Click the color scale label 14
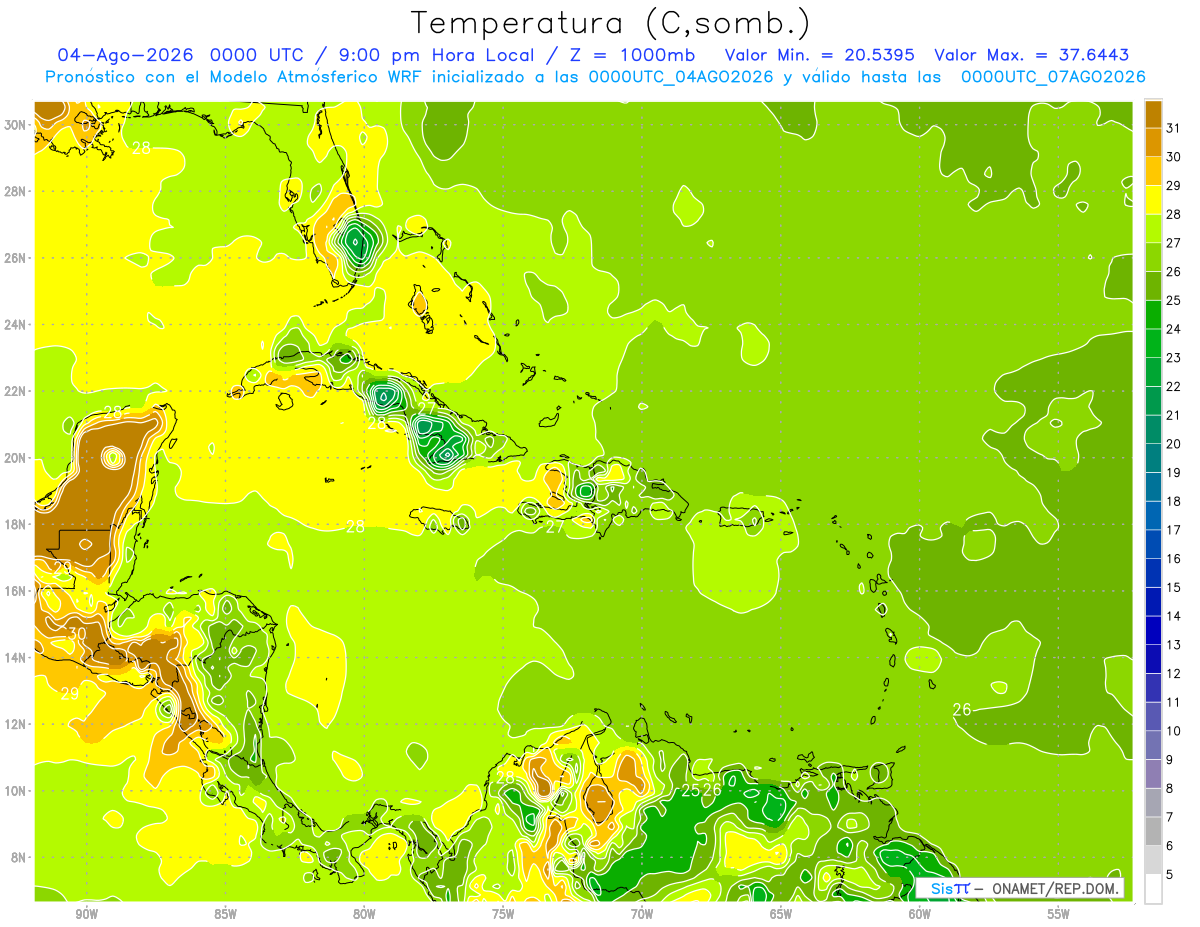Screen dimensions: 1200x927 1173,616
